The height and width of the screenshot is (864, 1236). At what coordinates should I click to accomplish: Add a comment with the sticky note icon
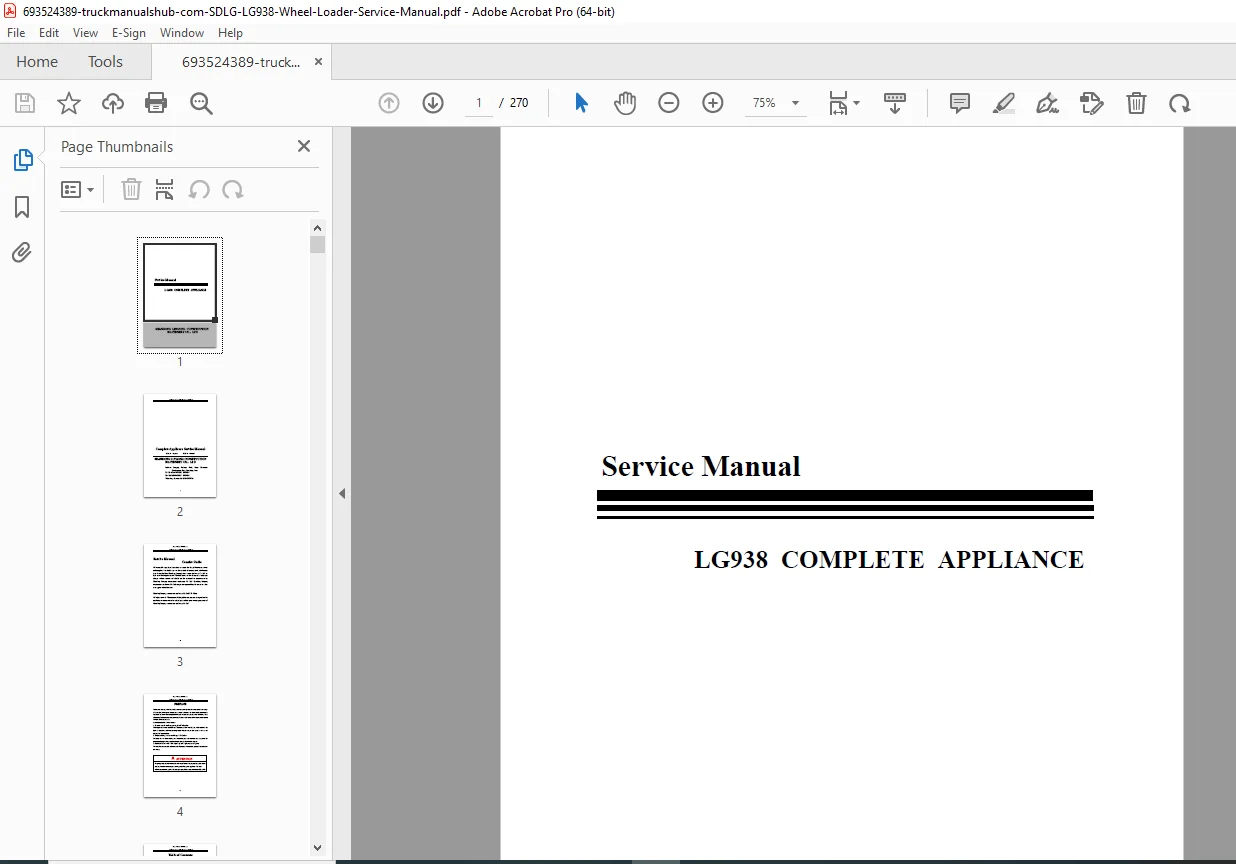click(960, 103)
